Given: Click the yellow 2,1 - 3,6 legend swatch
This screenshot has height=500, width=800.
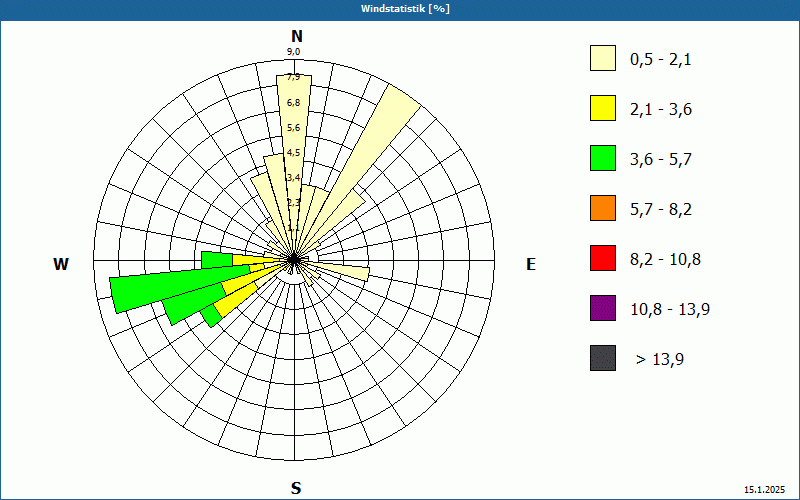Looking at the screenshot, I should point(603,108).
